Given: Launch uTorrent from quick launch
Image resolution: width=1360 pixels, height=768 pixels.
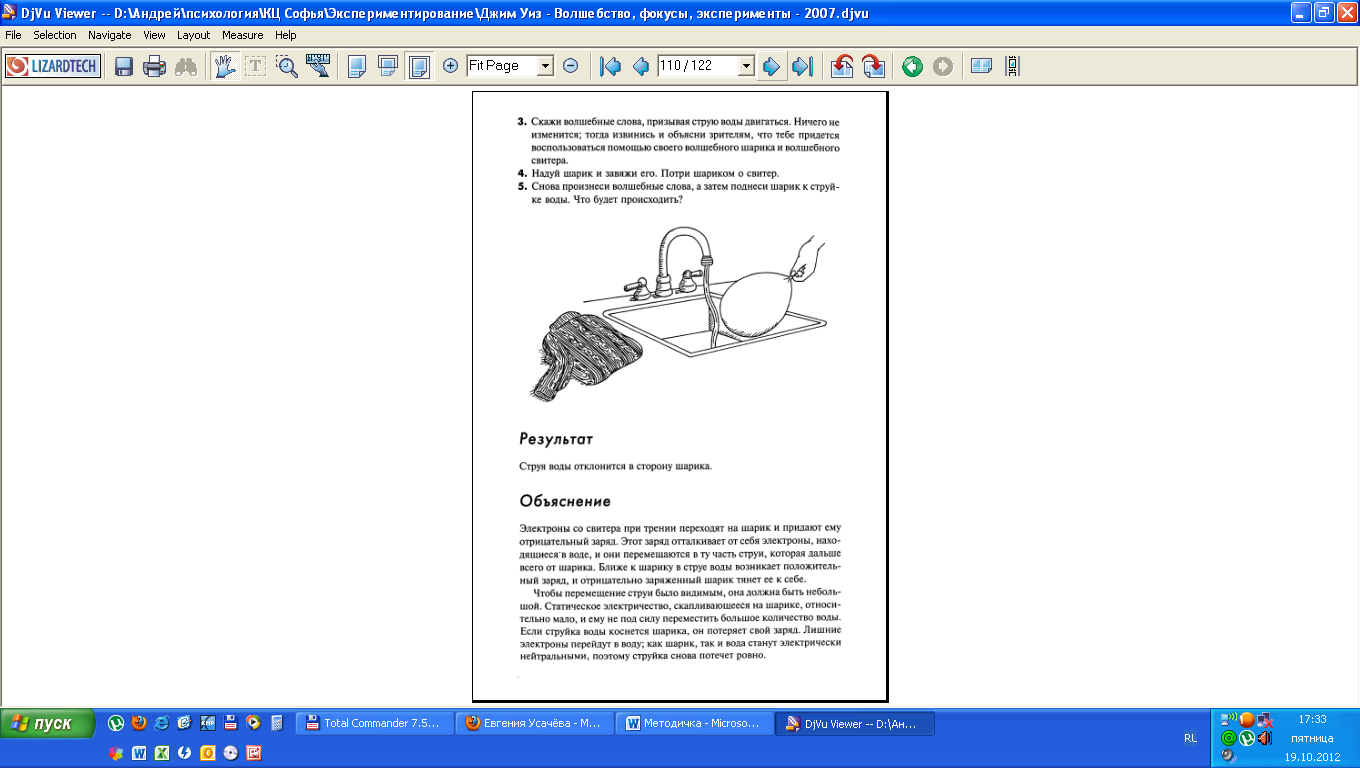Looking at the screenshot, I should [117, 722].
